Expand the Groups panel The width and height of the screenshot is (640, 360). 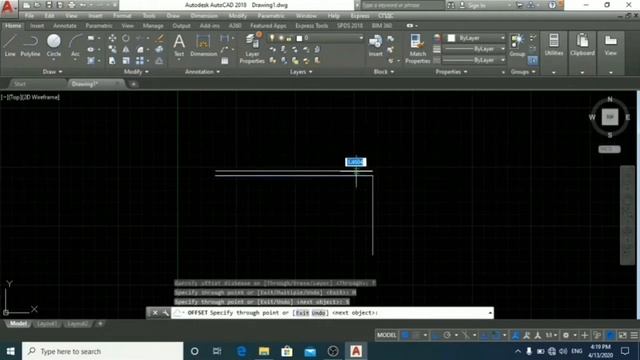[523, 72]
